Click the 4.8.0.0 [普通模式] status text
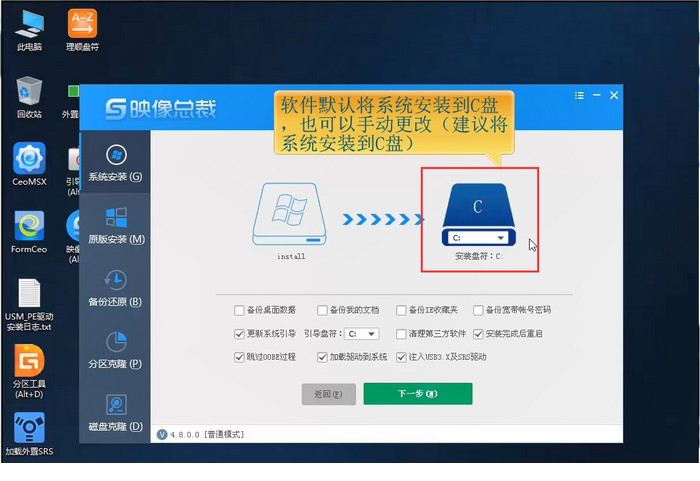 click(207, 435)
